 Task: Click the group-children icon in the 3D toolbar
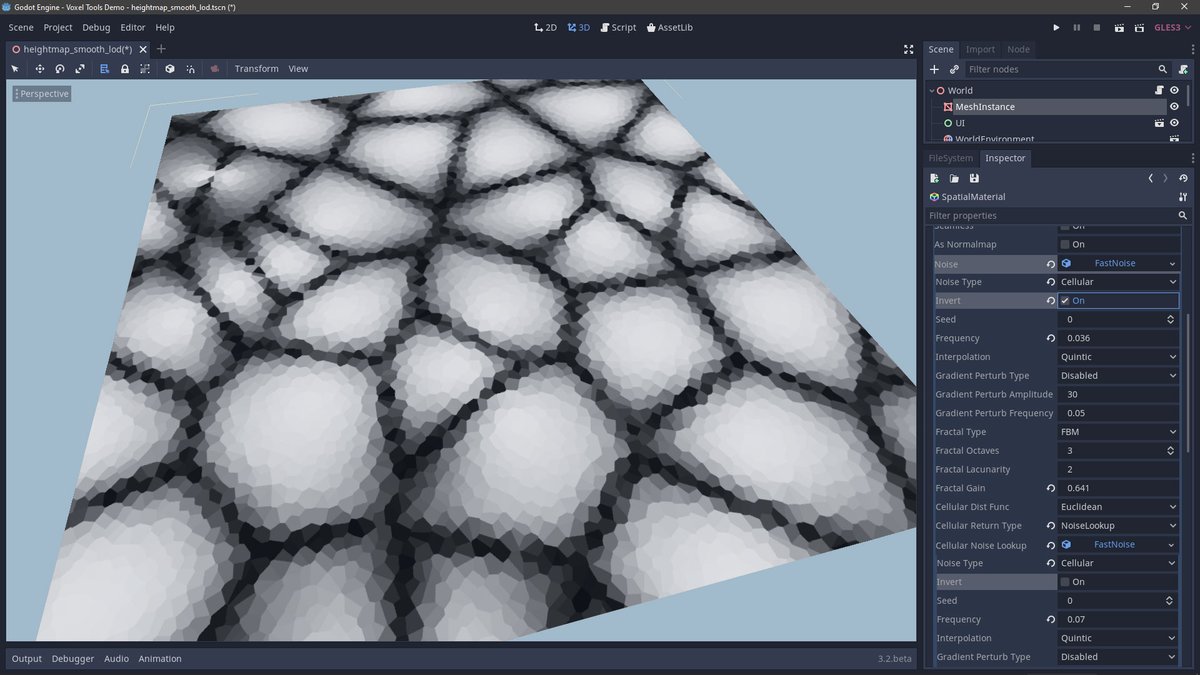[145, 69]
